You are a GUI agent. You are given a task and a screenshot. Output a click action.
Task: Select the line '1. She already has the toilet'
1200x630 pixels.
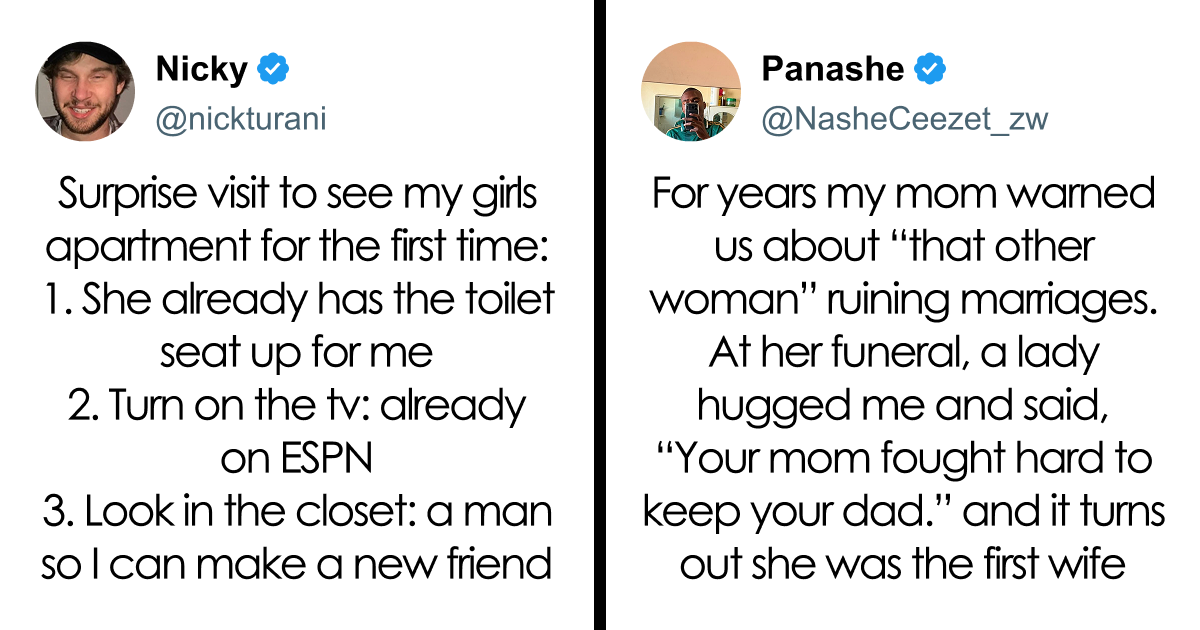click(x=297, y=300)
